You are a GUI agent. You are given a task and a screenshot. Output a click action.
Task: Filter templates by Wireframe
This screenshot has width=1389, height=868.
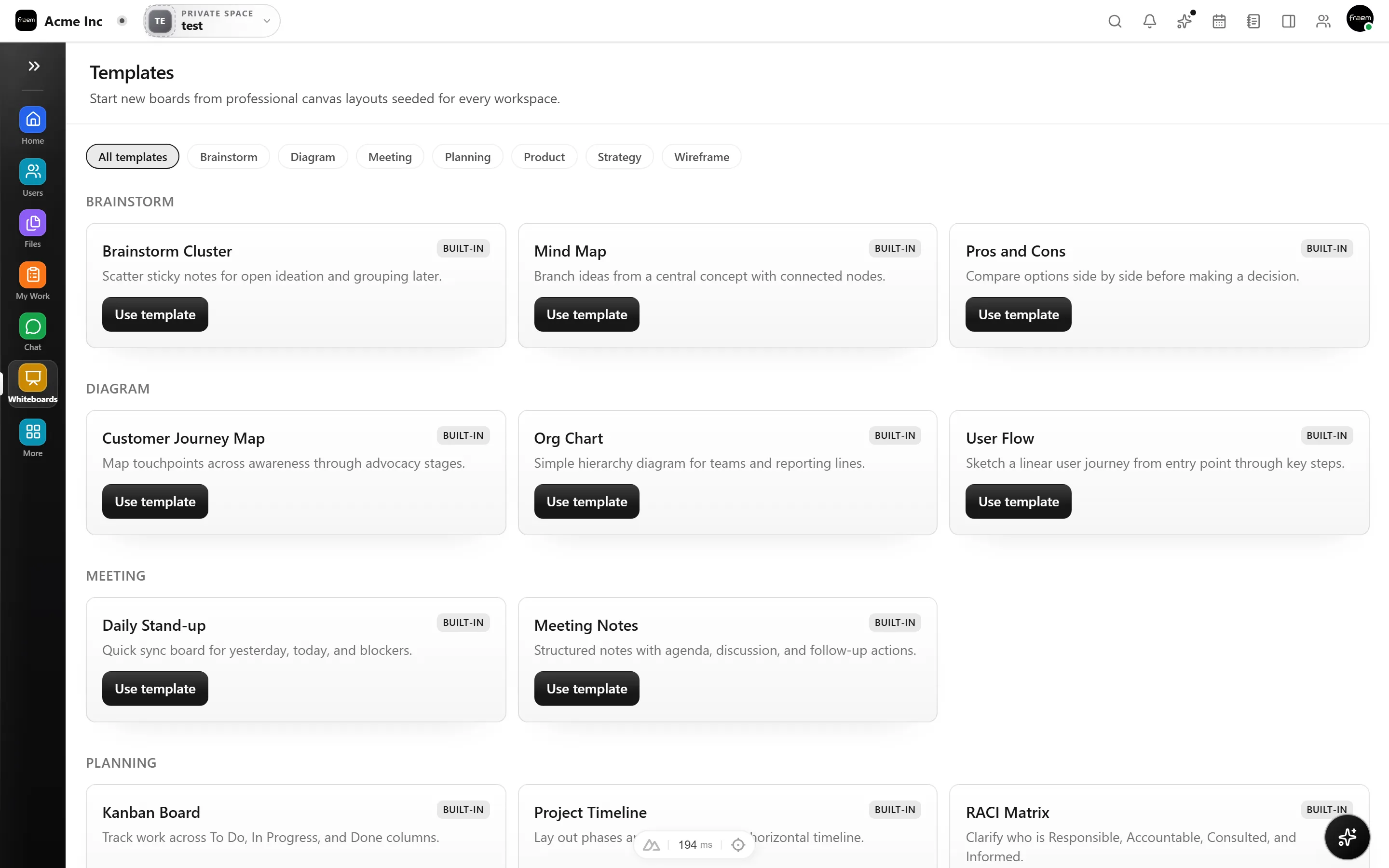[x=701, y=157]
